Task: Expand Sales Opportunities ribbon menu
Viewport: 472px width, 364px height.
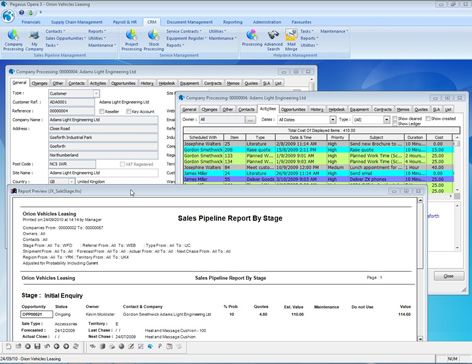Action: click(x=66, y=38)
